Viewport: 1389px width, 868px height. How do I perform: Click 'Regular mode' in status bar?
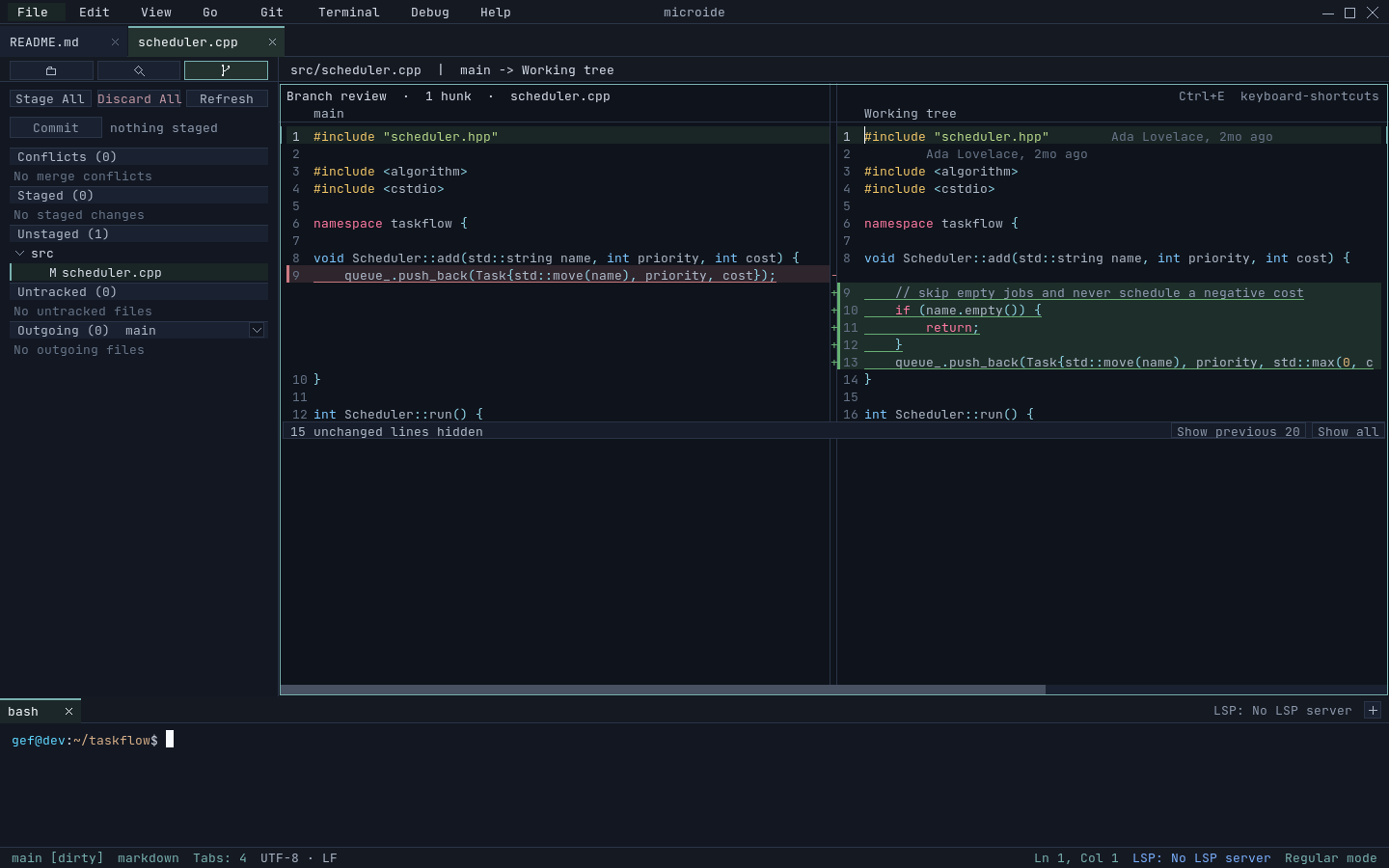coord(1331,858)
